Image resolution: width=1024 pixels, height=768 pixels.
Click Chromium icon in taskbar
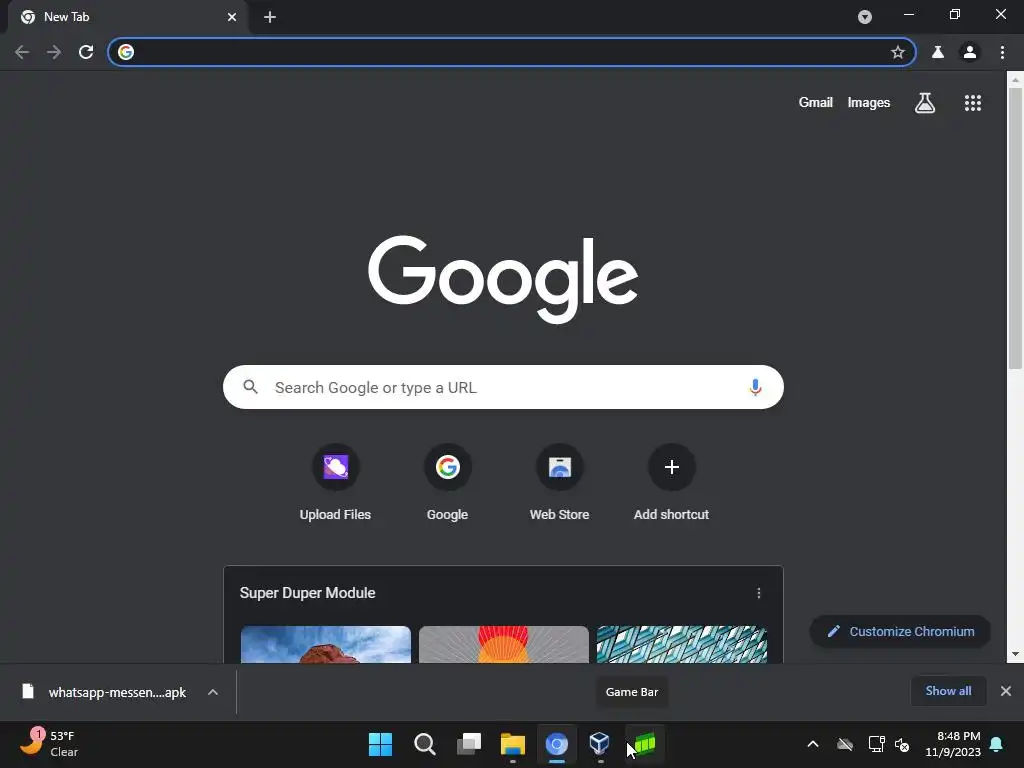click(x=556, y=744)
